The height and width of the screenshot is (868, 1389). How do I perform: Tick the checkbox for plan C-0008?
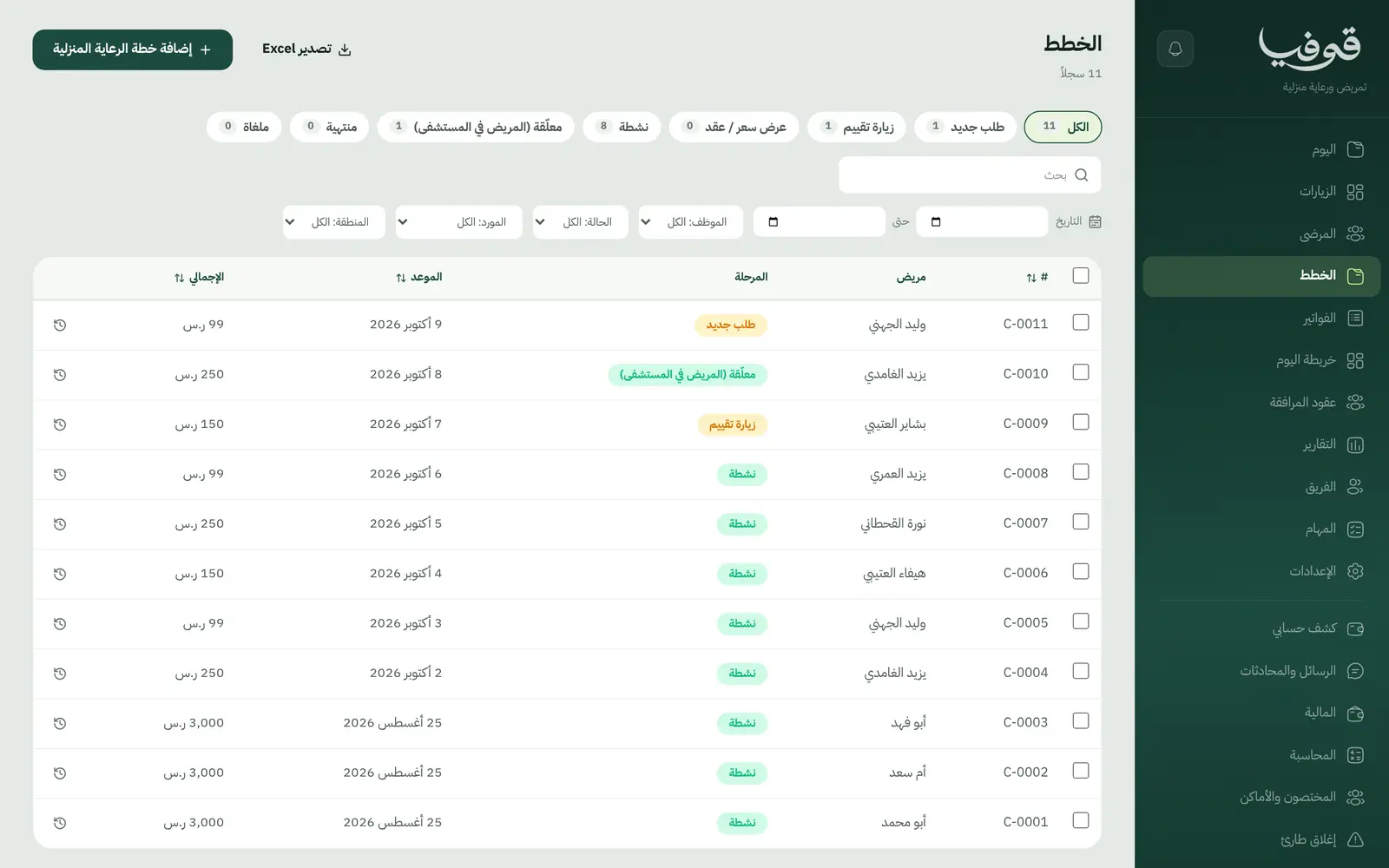[x=1081, y=471]
